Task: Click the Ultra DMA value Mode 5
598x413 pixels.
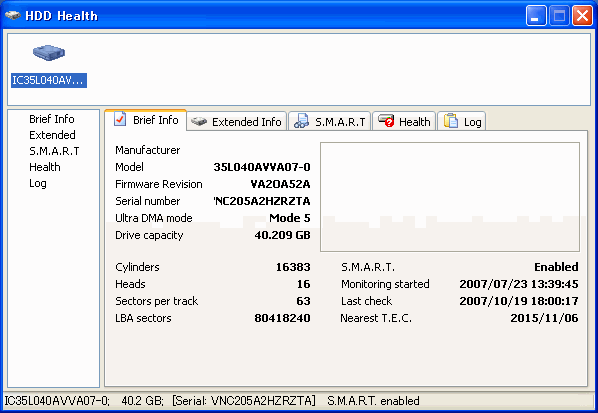Action: coord(290,218)
